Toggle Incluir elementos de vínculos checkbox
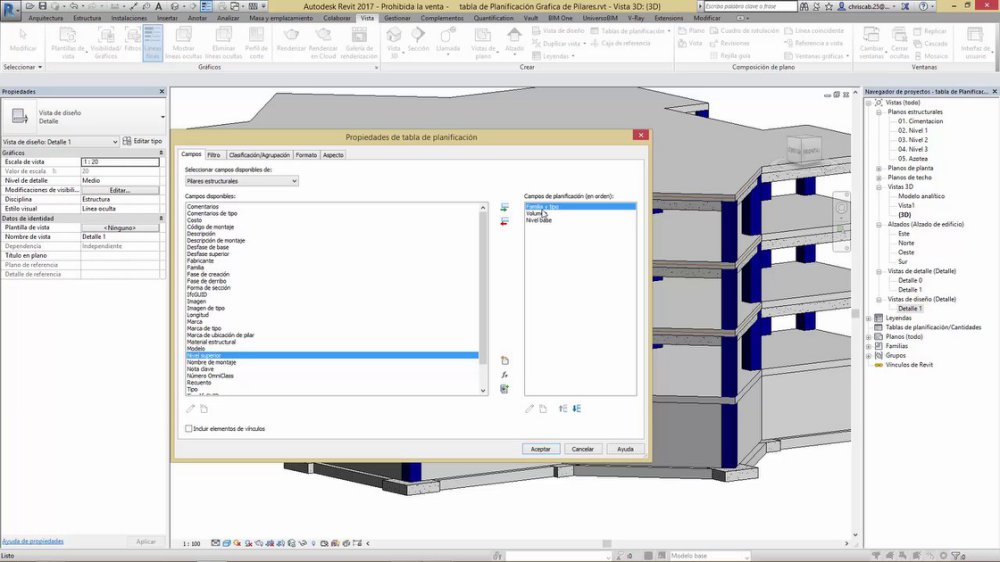This screenshot has width=1000, height=562. click(189, 429)
